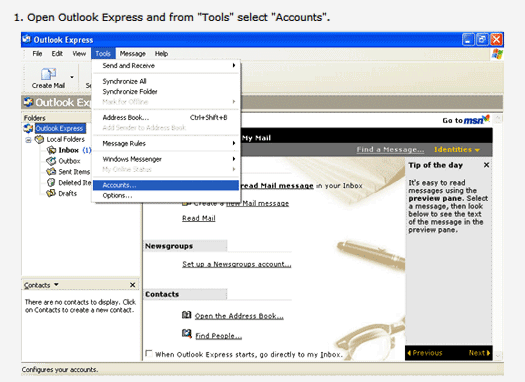Screen dimensions: 525x382
Task: Click the Local Folders icon
Action: tap(40, 139)
